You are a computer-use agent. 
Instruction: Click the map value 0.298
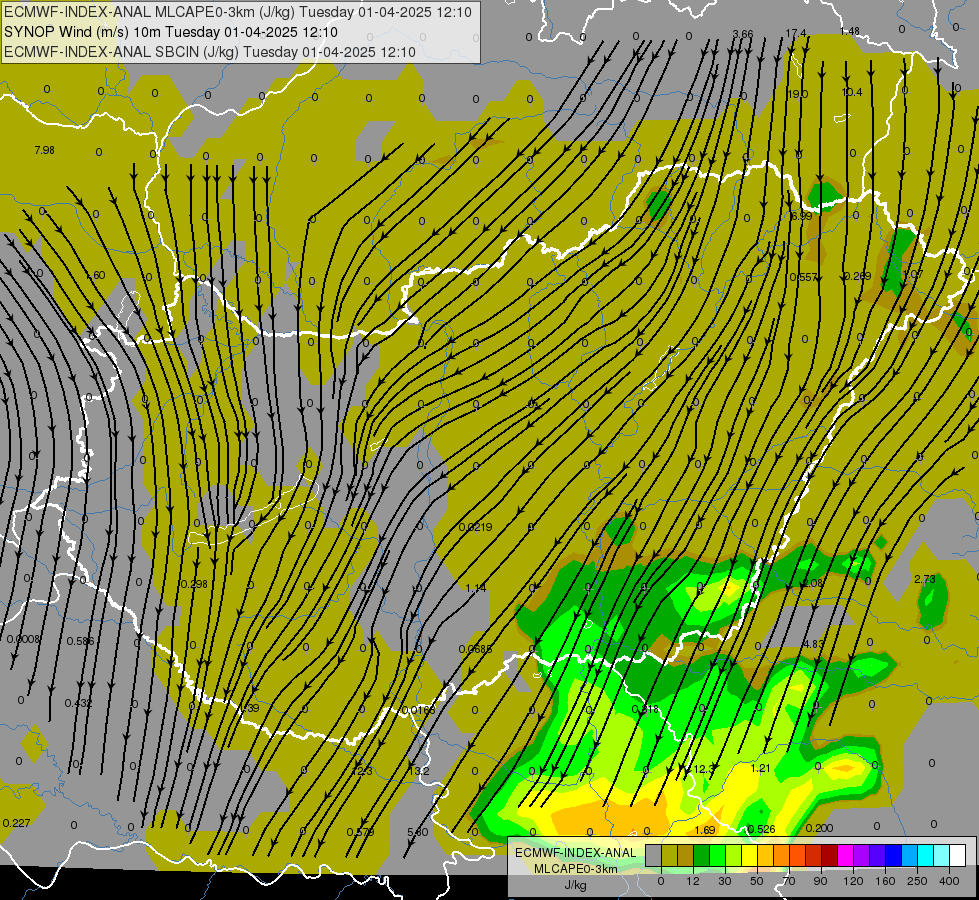(194, 584)
